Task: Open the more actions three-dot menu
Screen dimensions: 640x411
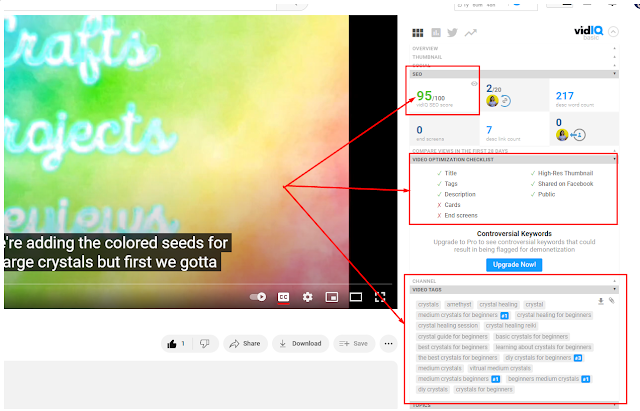Action: pos(388,344)
